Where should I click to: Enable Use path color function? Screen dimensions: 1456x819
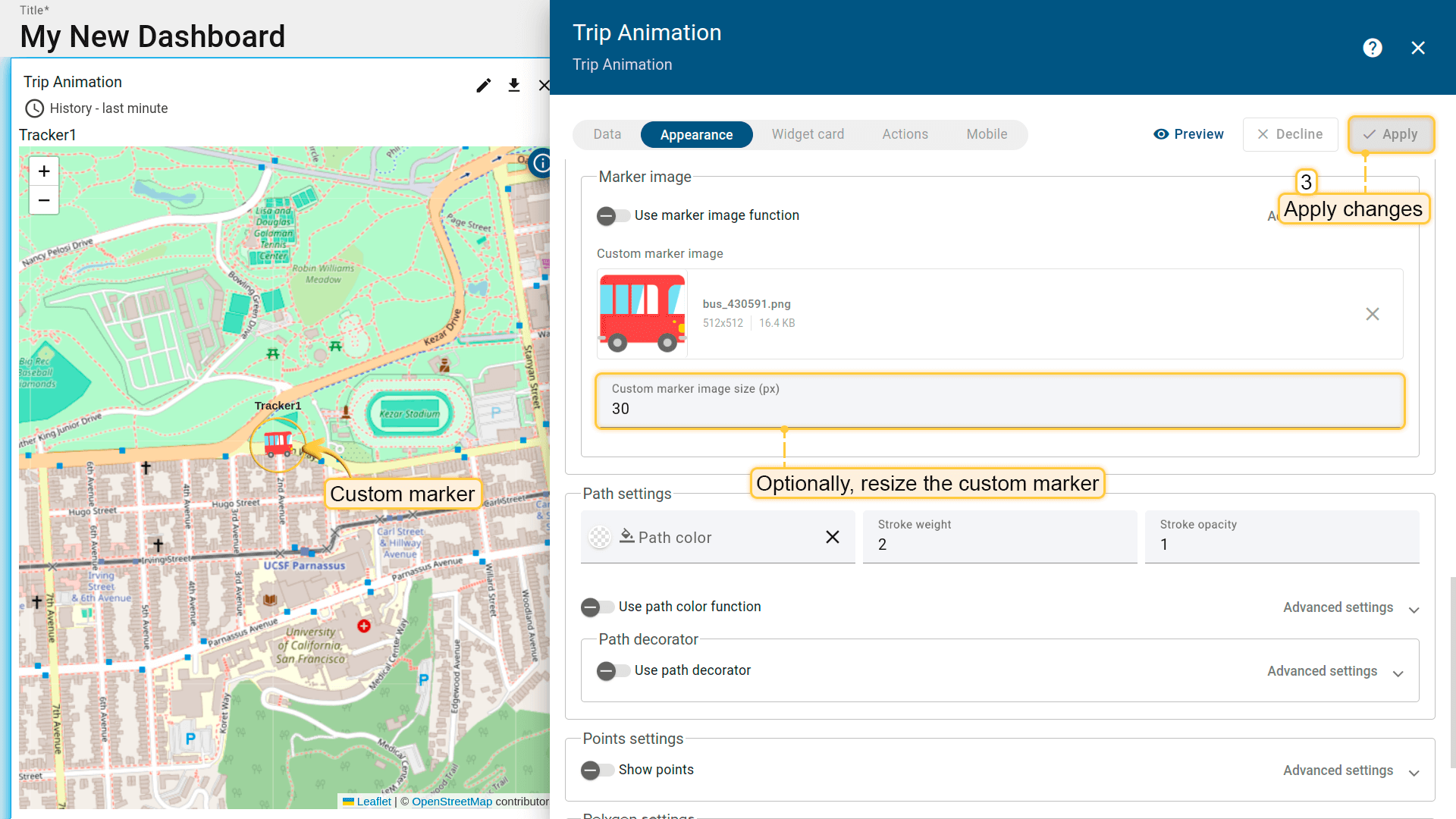tap(597, 607)
